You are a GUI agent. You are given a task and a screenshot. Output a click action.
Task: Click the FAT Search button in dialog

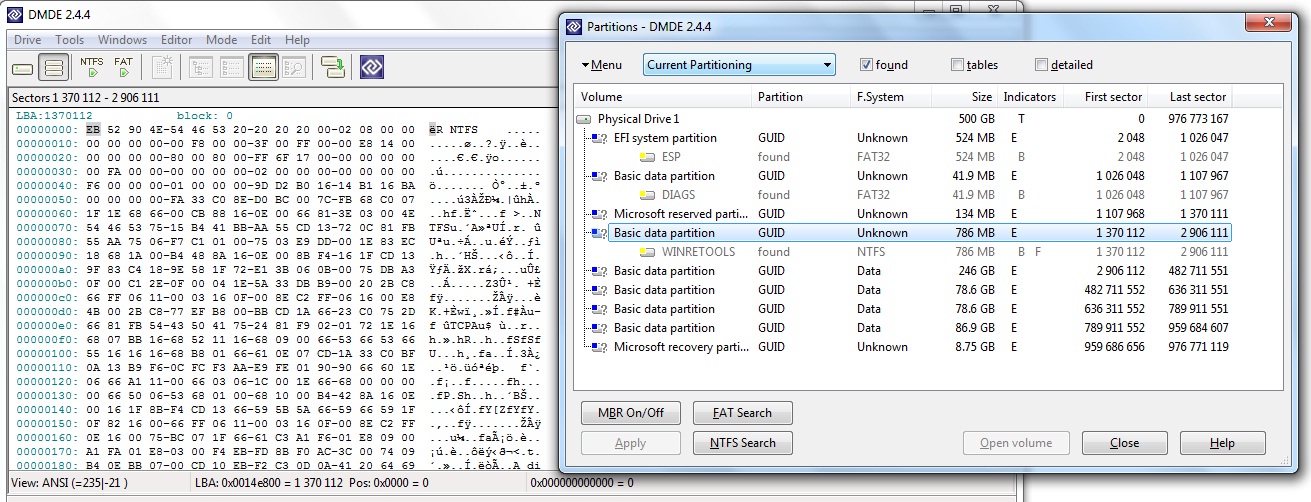pos(742,412)
